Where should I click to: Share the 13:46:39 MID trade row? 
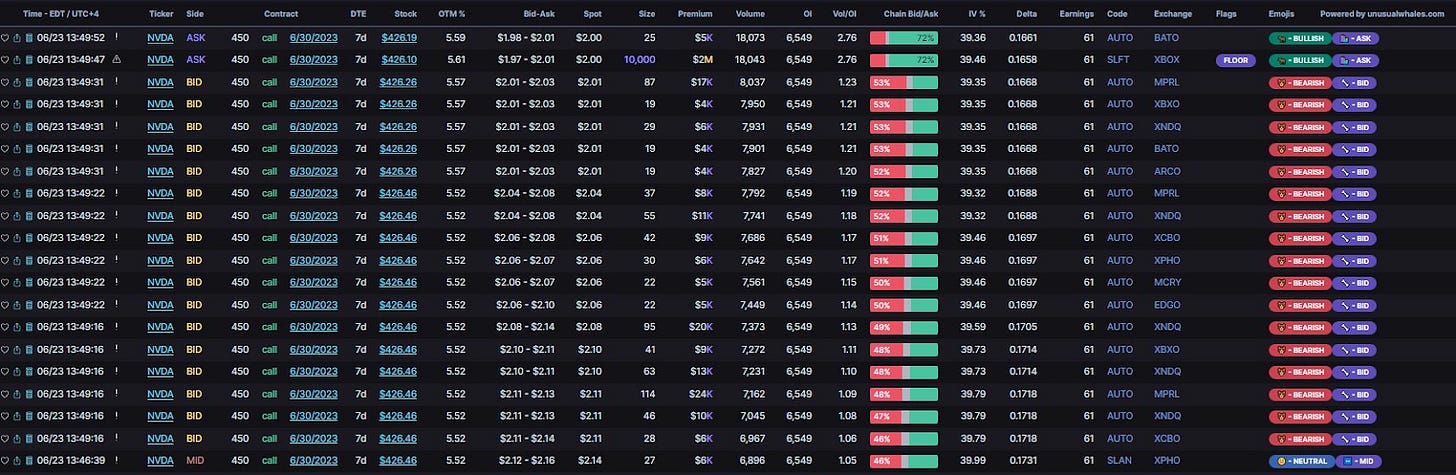tap(17, 460)
